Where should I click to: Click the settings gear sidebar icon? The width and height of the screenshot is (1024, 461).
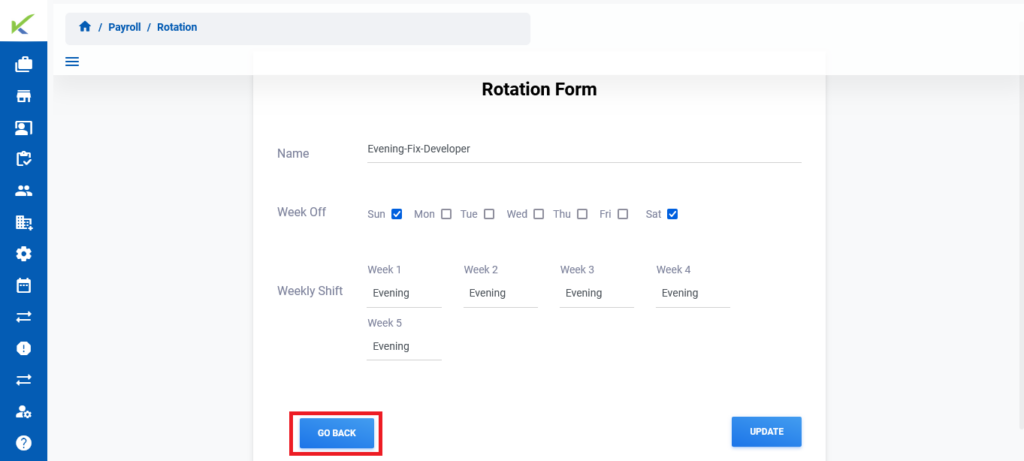pyautogui.click(x=24, y=253)
